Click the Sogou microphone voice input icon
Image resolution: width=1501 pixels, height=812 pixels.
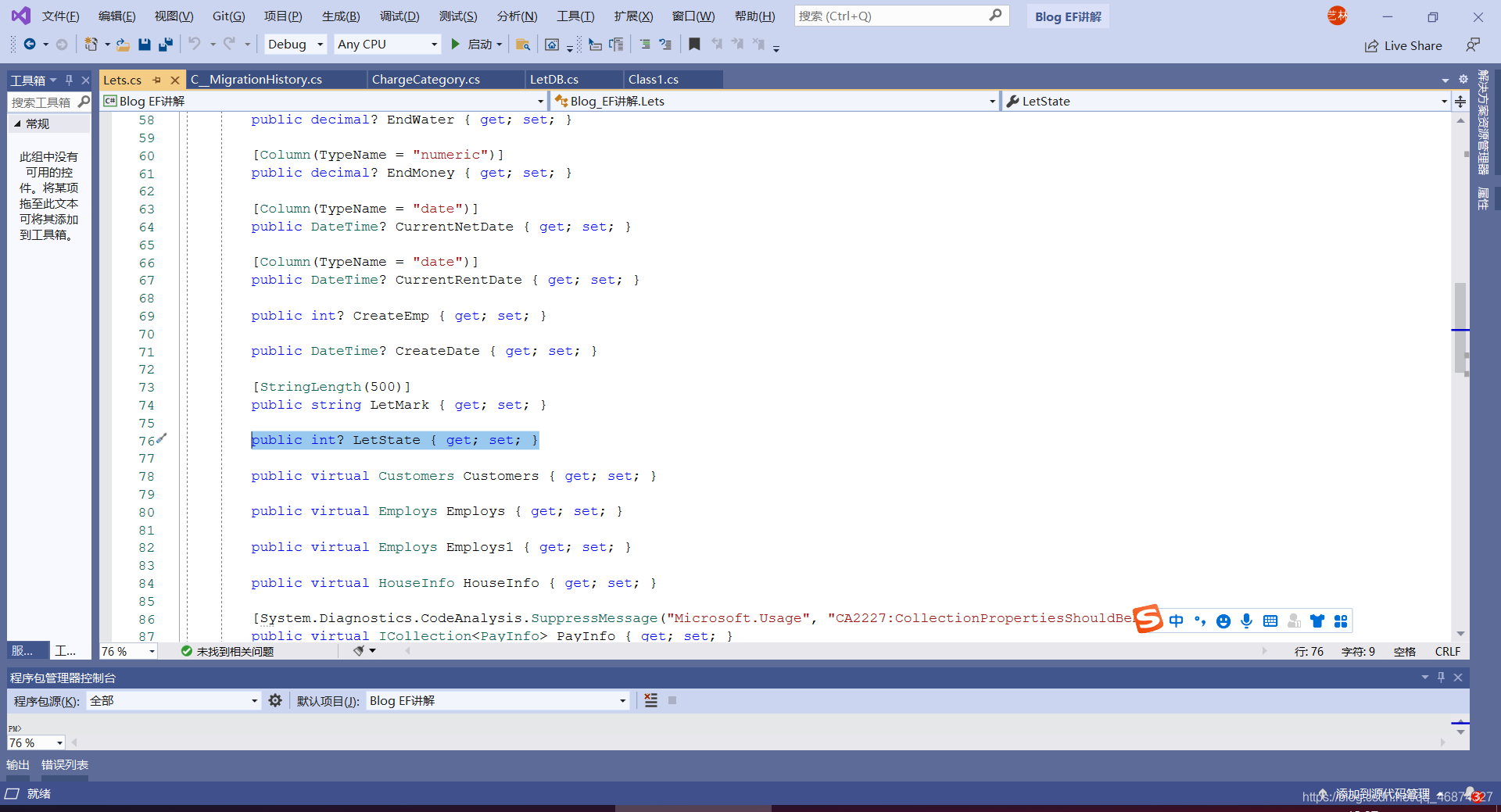pos(1247,621)
